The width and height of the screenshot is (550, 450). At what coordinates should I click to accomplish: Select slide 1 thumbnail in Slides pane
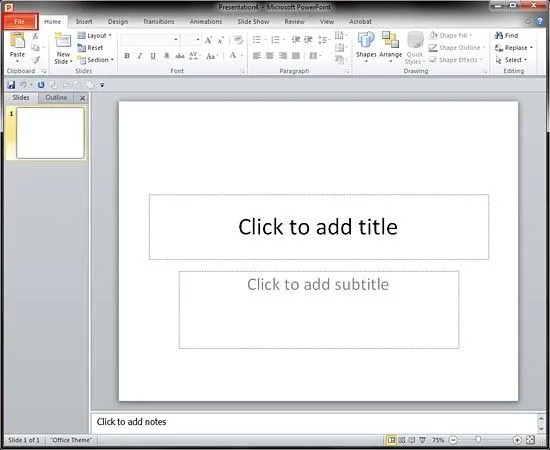(50, 133)
